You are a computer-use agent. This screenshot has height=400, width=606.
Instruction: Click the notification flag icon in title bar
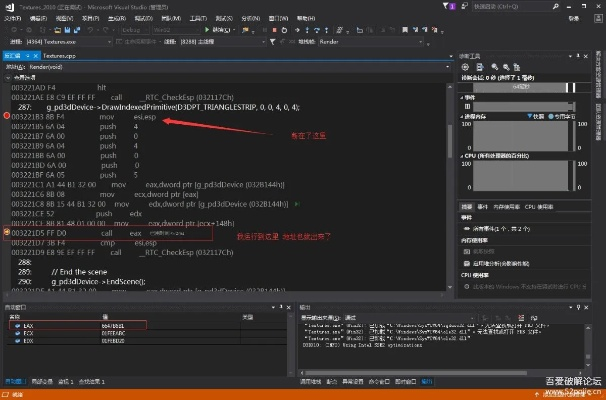(448, 5)
